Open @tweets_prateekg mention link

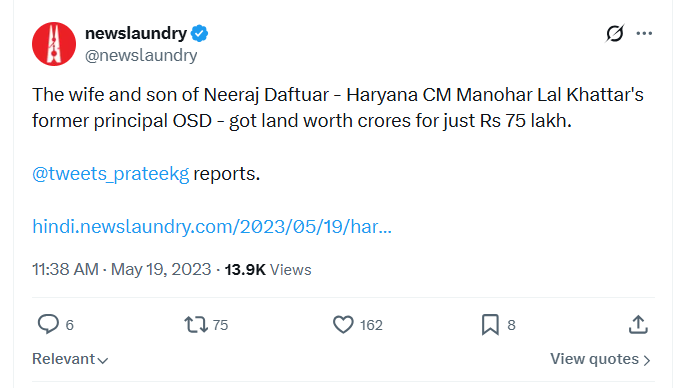(x=111, y=174)
